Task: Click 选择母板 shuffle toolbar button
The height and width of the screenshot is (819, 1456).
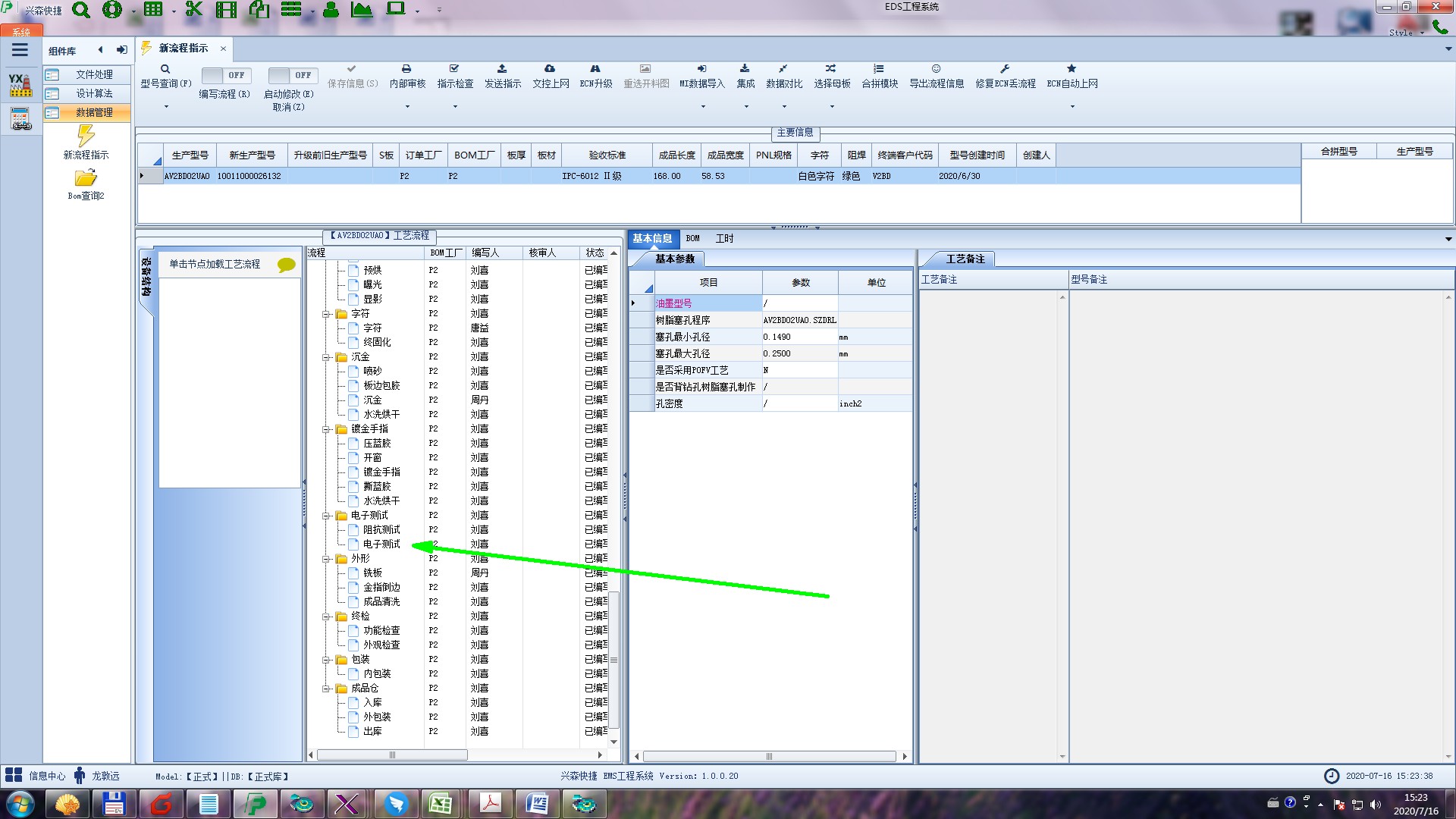Action: (x=832, y=77)
